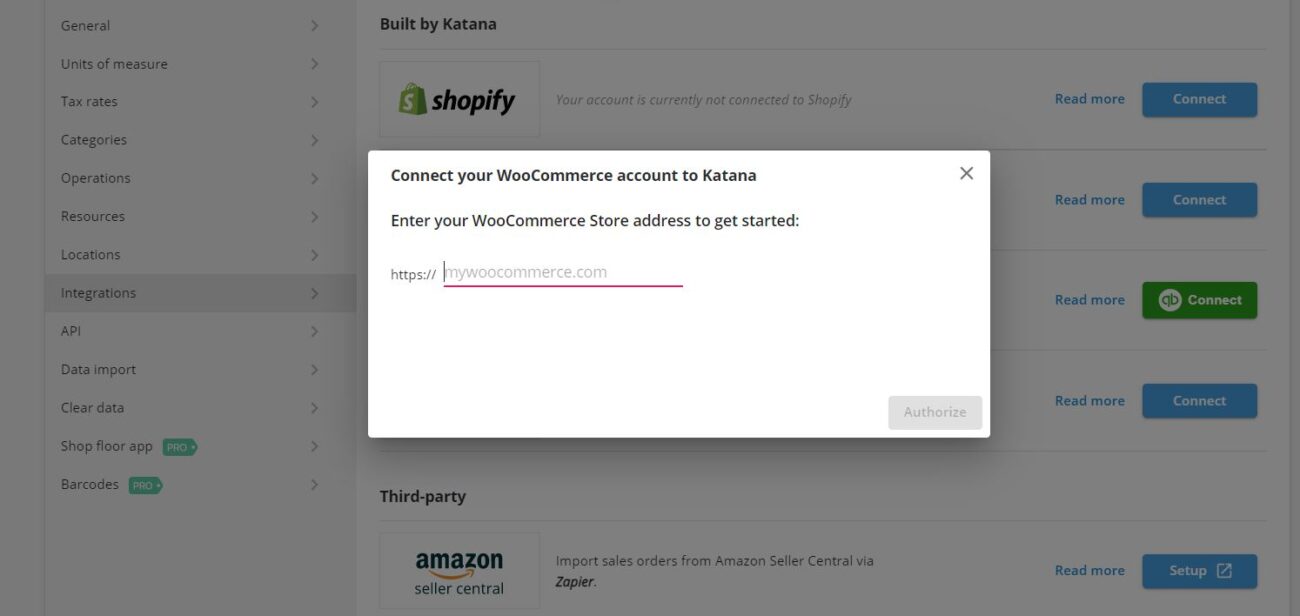1300x616 pixels.
Task: Click the bottom Connect button above Third-party
Action: click(x=1199, y=400)
